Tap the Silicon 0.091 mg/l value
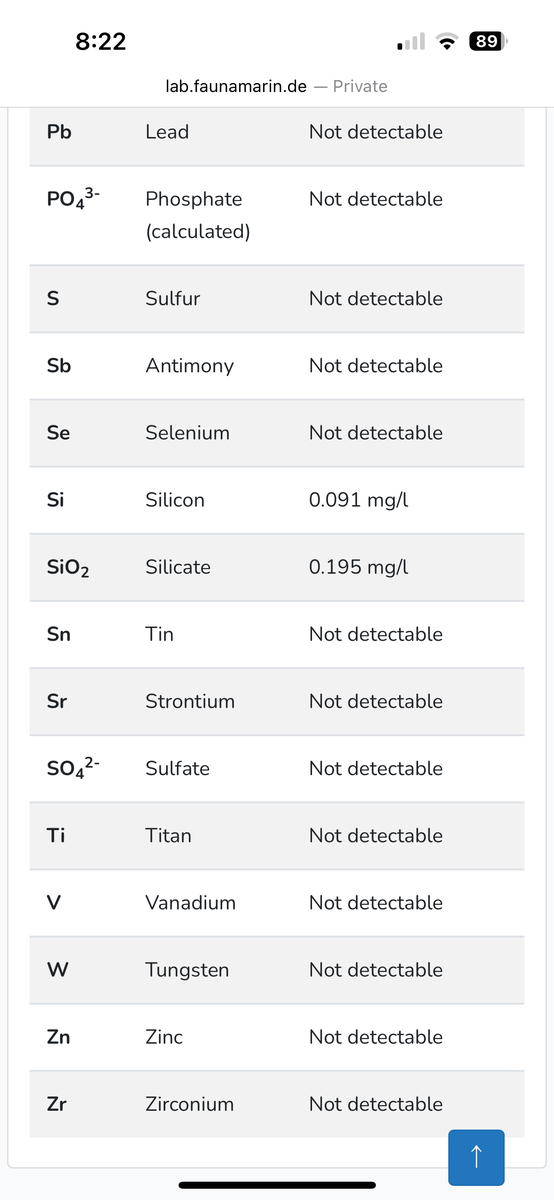Screen dimensions: 554x1200 click(x=359, y=500)
